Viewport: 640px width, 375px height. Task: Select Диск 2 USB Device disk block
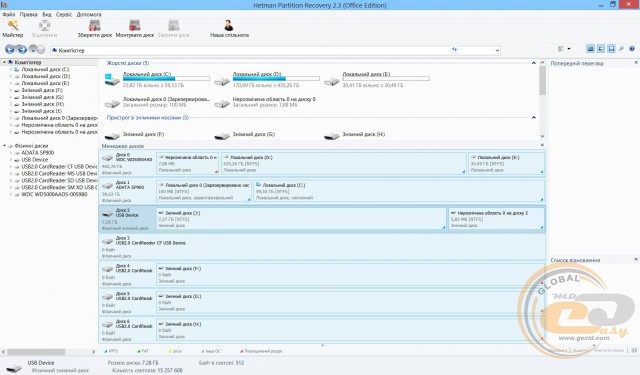127,219
